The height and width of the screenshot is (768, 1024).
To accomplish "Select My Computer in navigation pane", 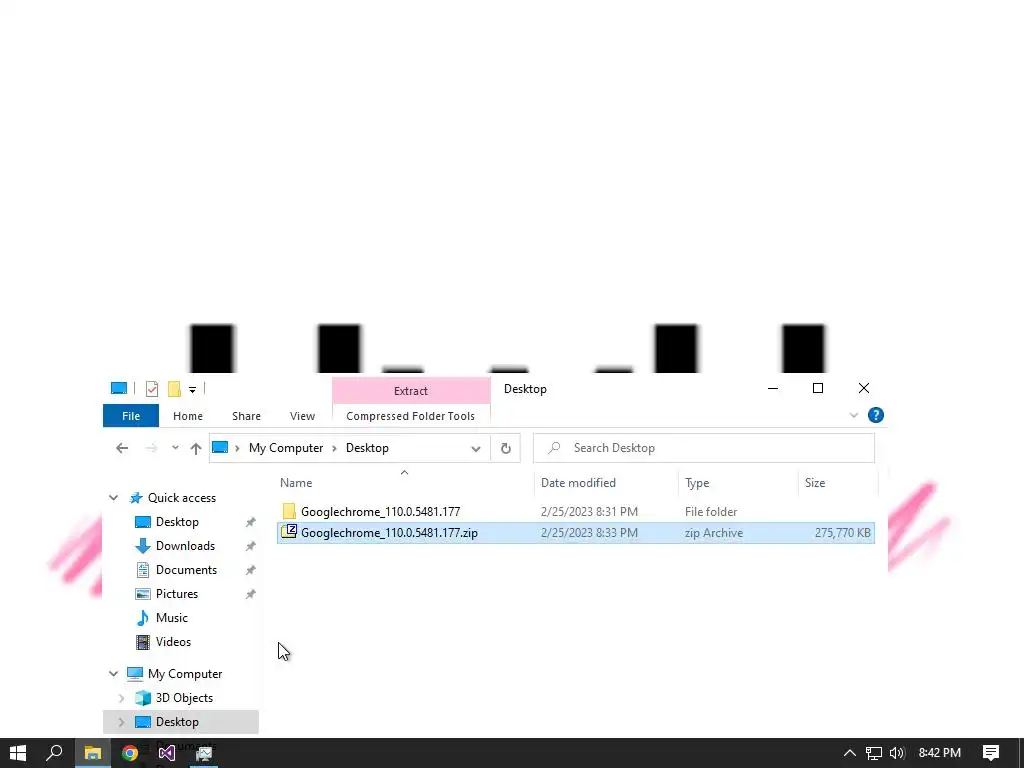I will pyautogui.click(x=185, y=673).
